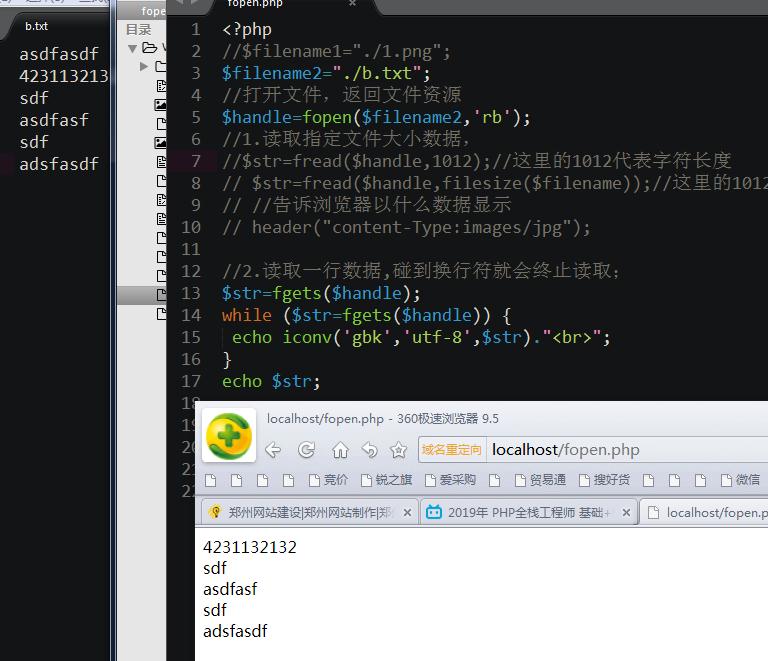The image size is (768, 661).
Task: Click the echo $str; code line
Action: [x=271, y=381]
